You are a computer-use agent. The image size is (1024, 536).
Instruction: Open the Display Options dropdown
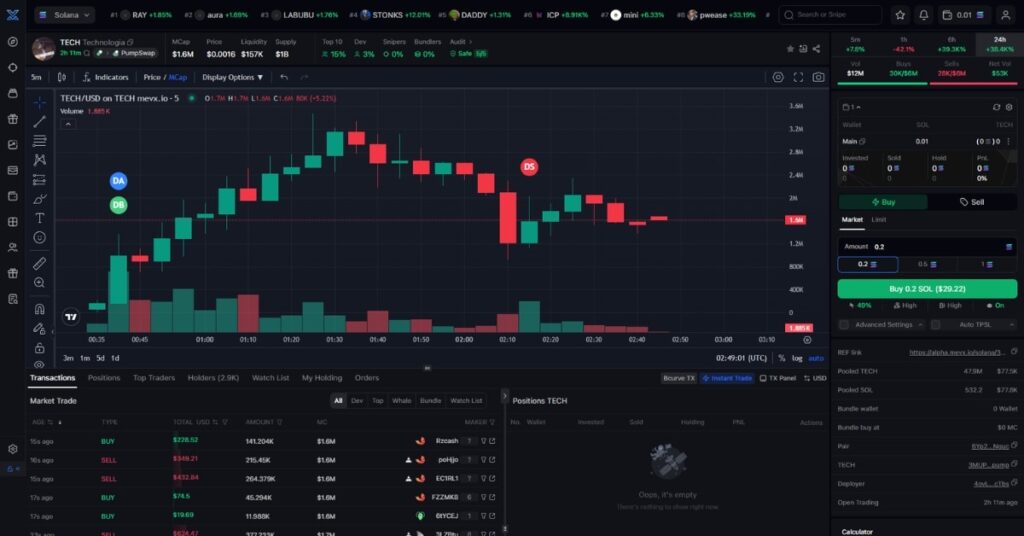[232, 77]
